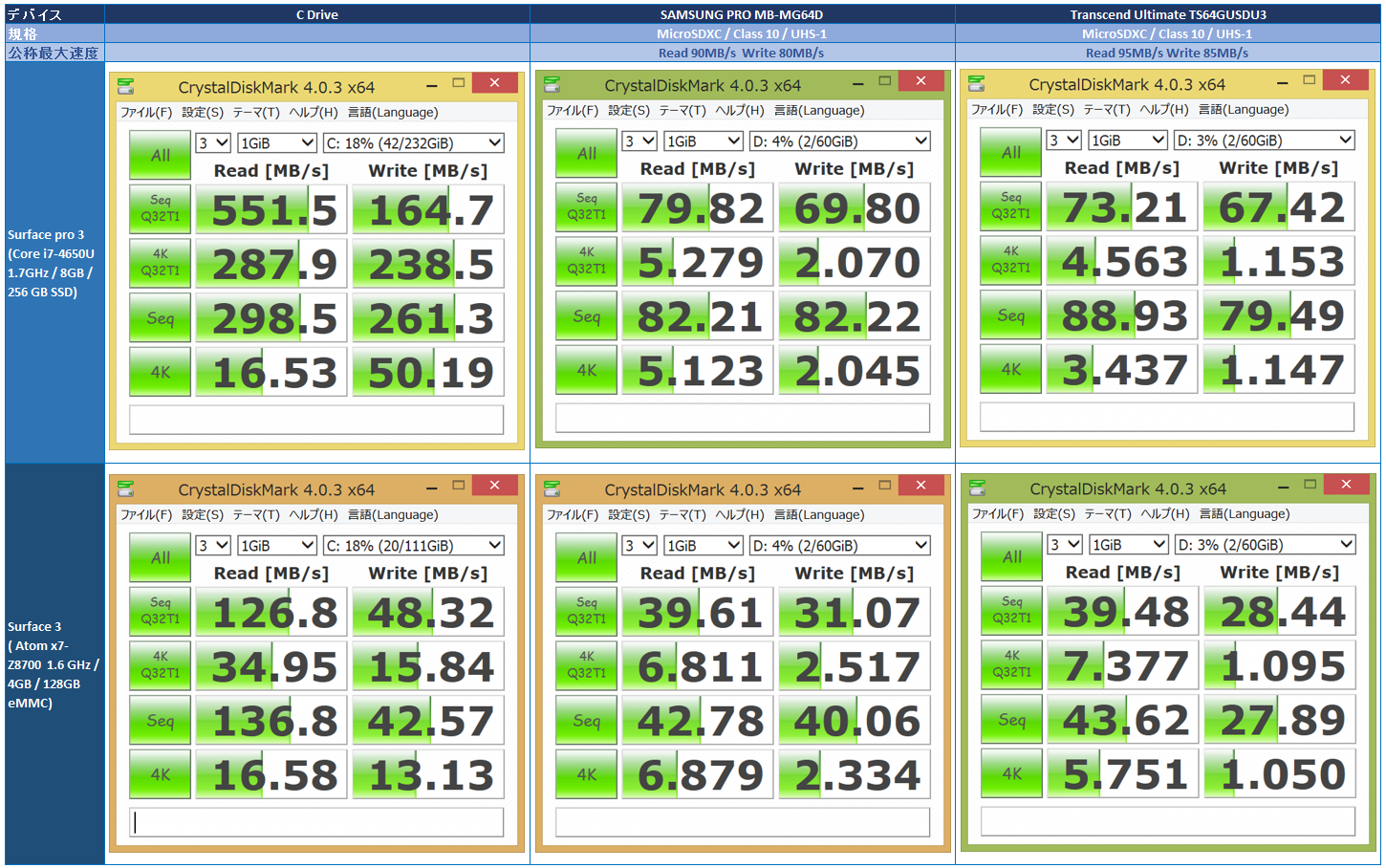Open D: 4% drive dropdown in Surface pro 3 SAMSUNG window

[x=840, y=141]
